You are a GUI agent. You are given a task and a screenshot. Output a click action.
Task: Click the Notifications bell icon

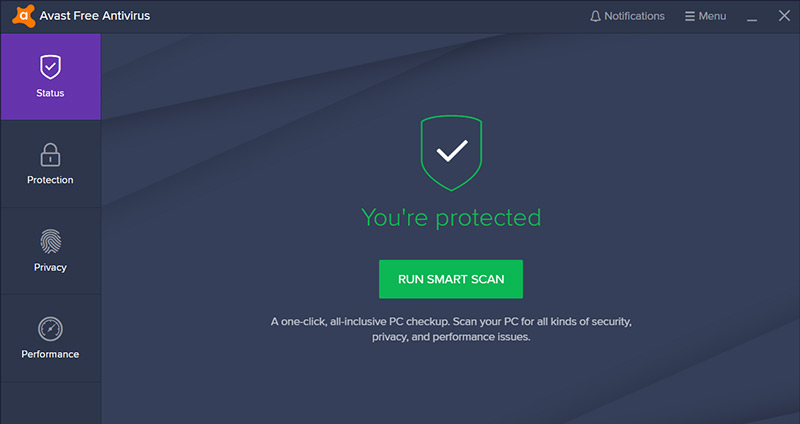pos(595,16)
